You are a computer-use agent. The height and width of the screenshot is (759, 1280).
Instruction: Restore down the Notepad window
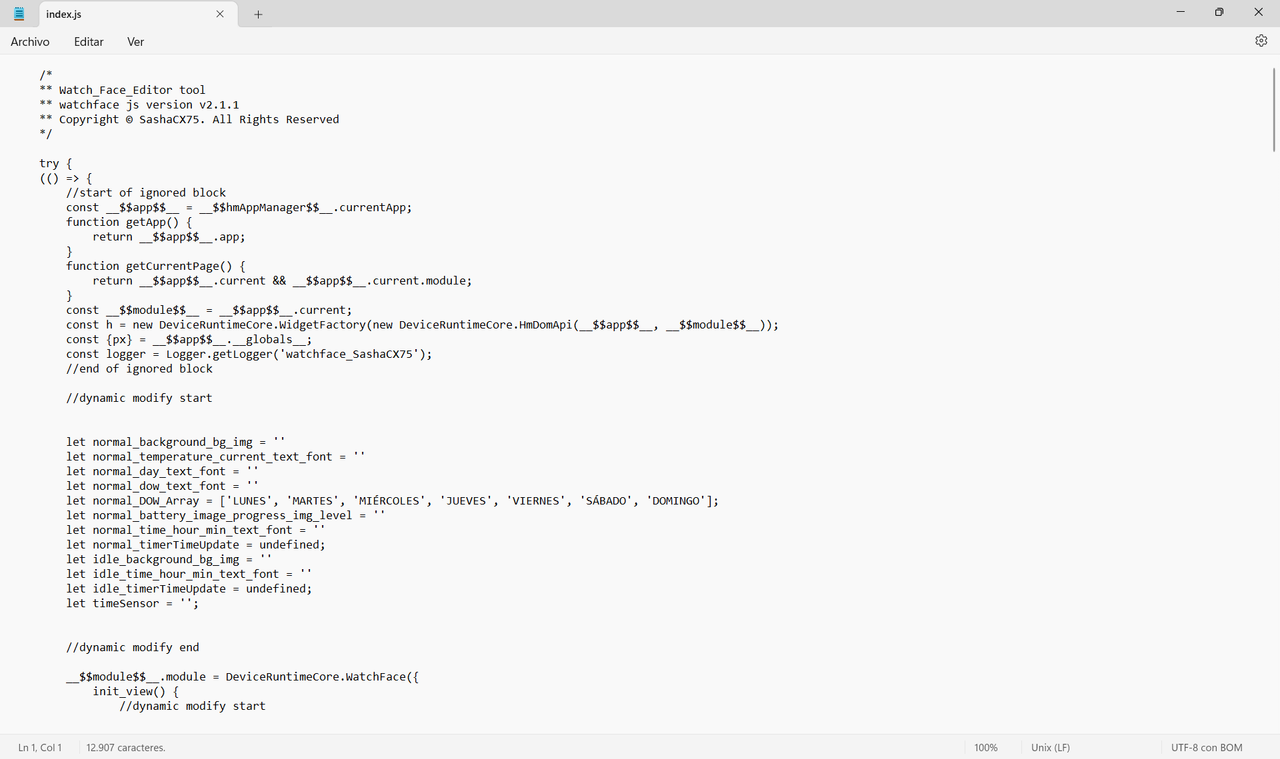1219,13
